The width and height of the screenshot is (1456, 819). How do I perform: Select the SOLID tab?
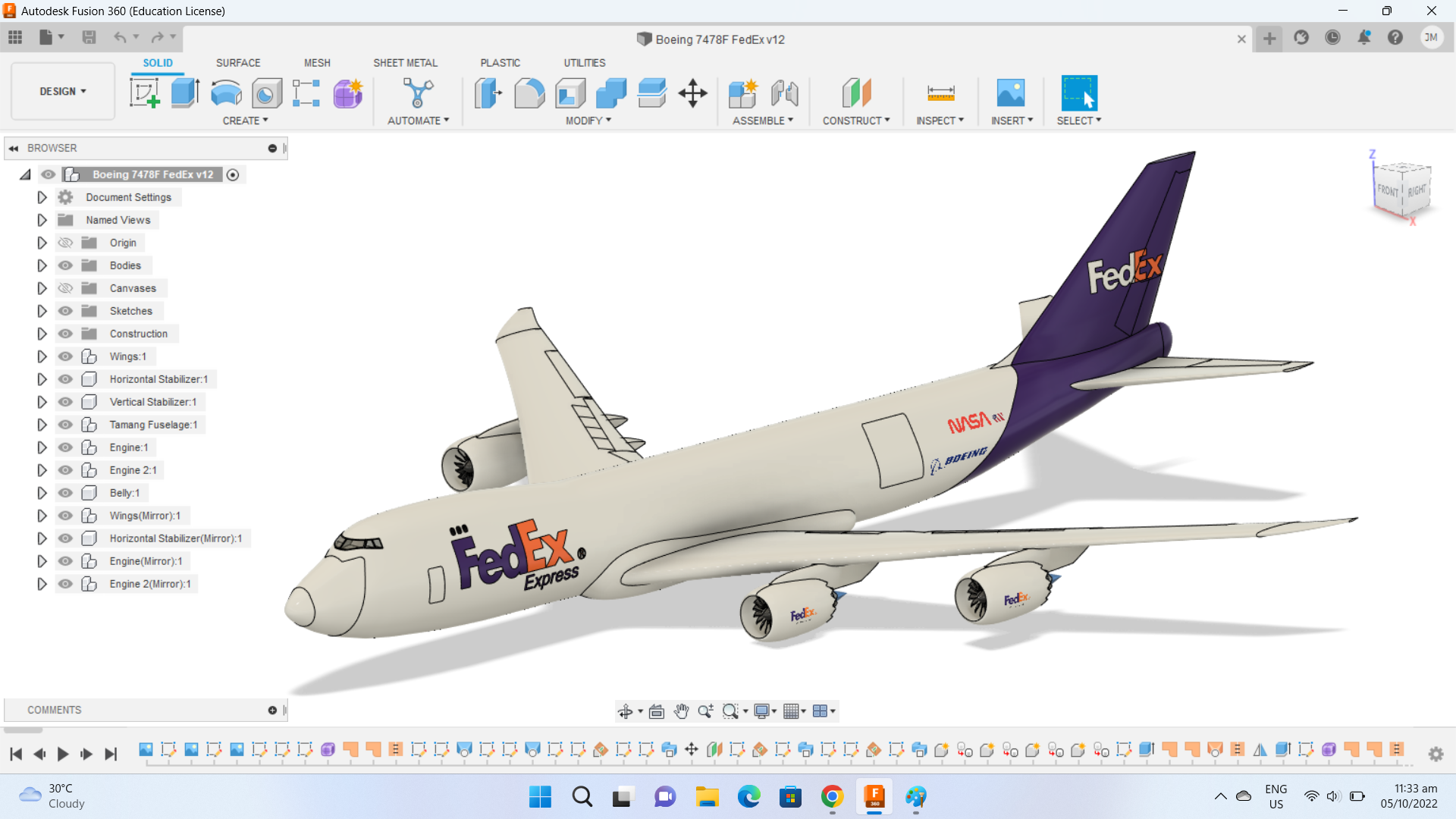(x=158, y=63)
